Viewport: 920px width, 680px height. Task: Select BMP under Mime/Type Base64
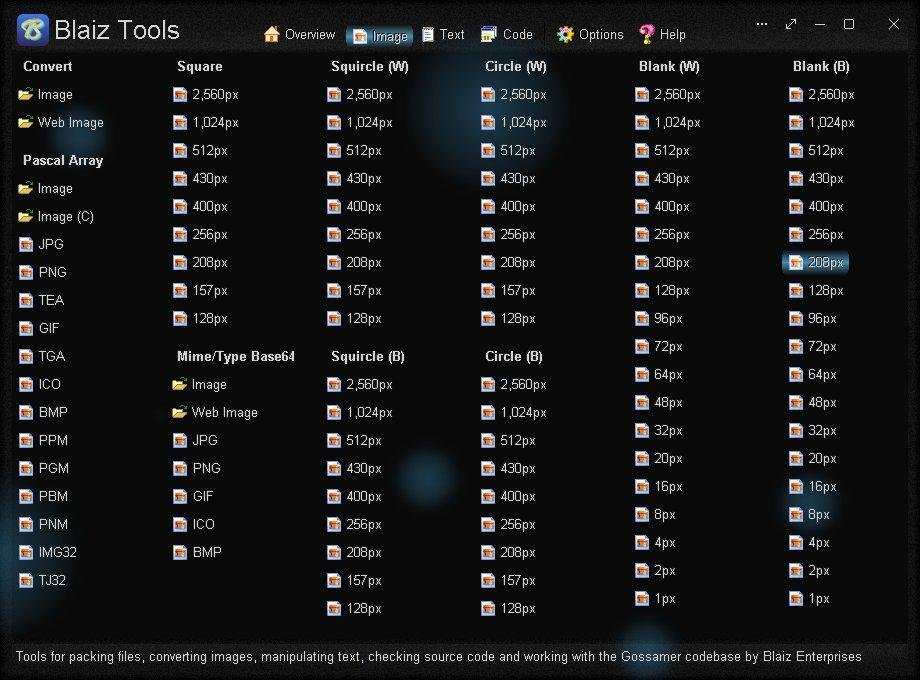198,552
